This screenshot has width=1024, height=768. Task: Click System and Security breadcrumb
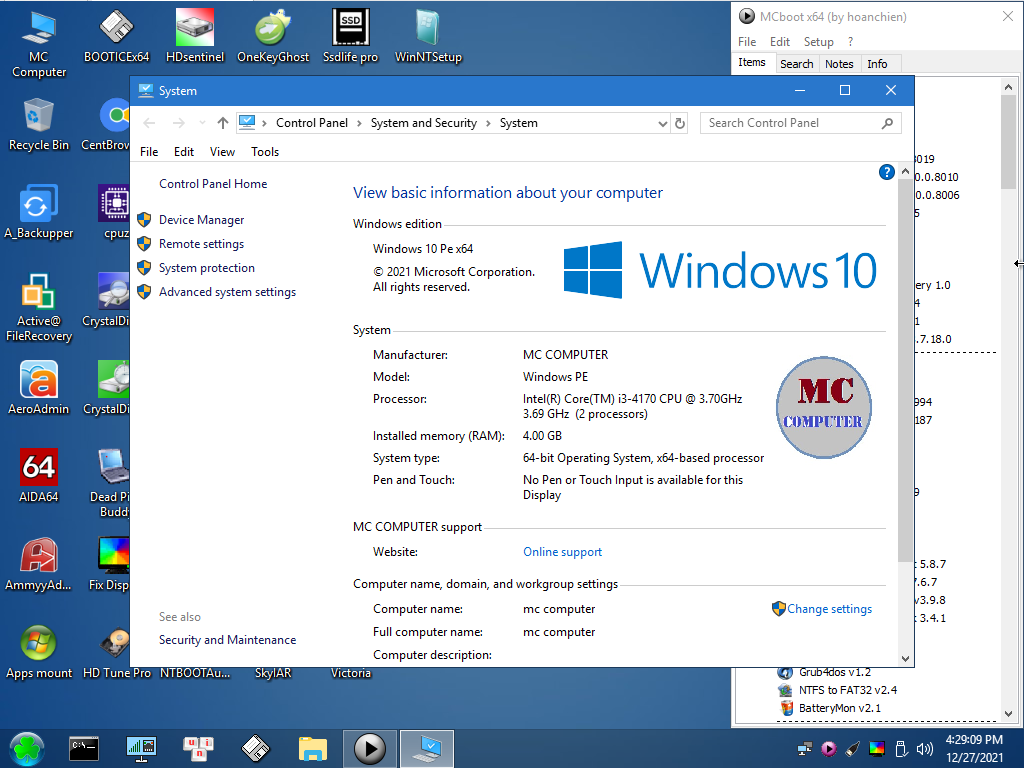(424, 123)
